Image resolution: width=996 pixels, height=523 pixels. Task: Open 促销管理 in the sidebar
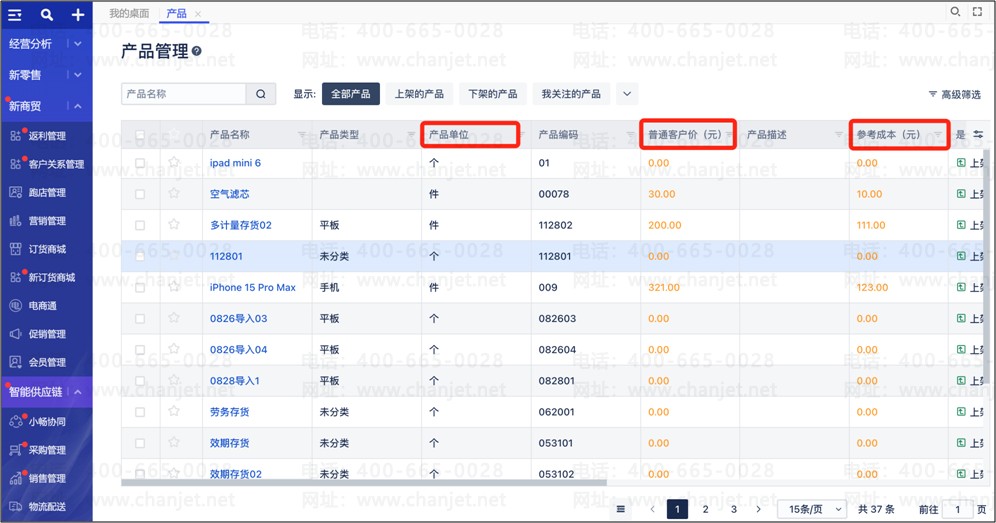click(x=47, y=334)
